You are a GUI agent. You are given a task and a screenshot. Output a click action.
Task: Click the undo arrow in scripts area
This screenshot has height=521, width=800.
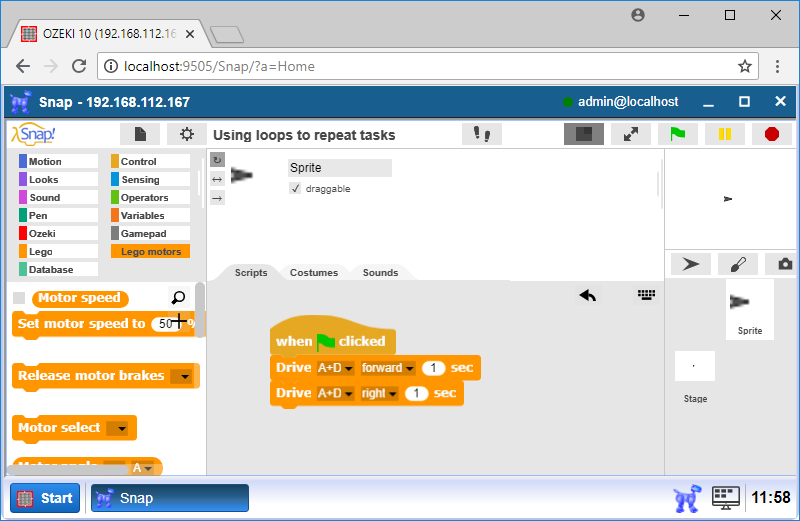point(588,295)
